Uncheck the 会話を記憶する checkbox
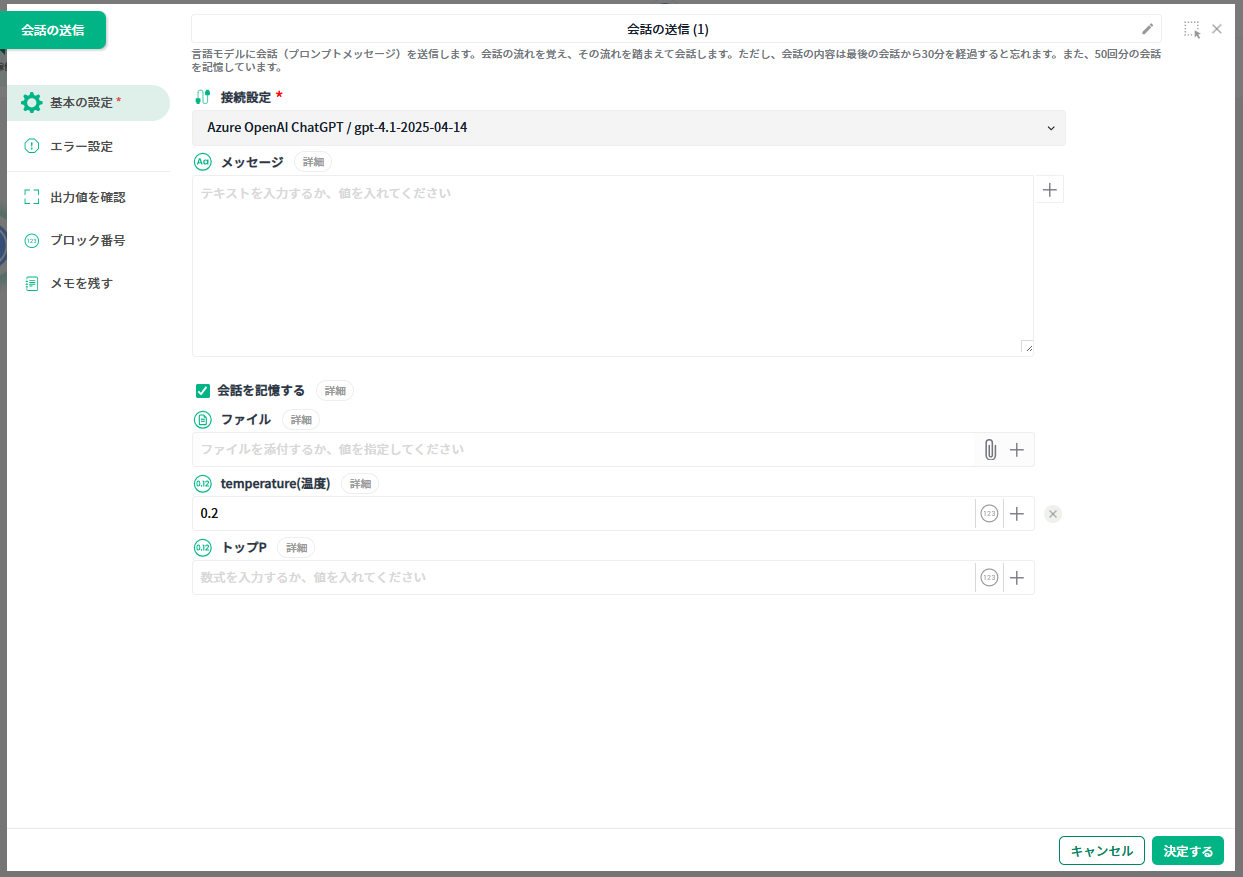The height and width of the screenshot is (877, 1243). coord(203,391)
